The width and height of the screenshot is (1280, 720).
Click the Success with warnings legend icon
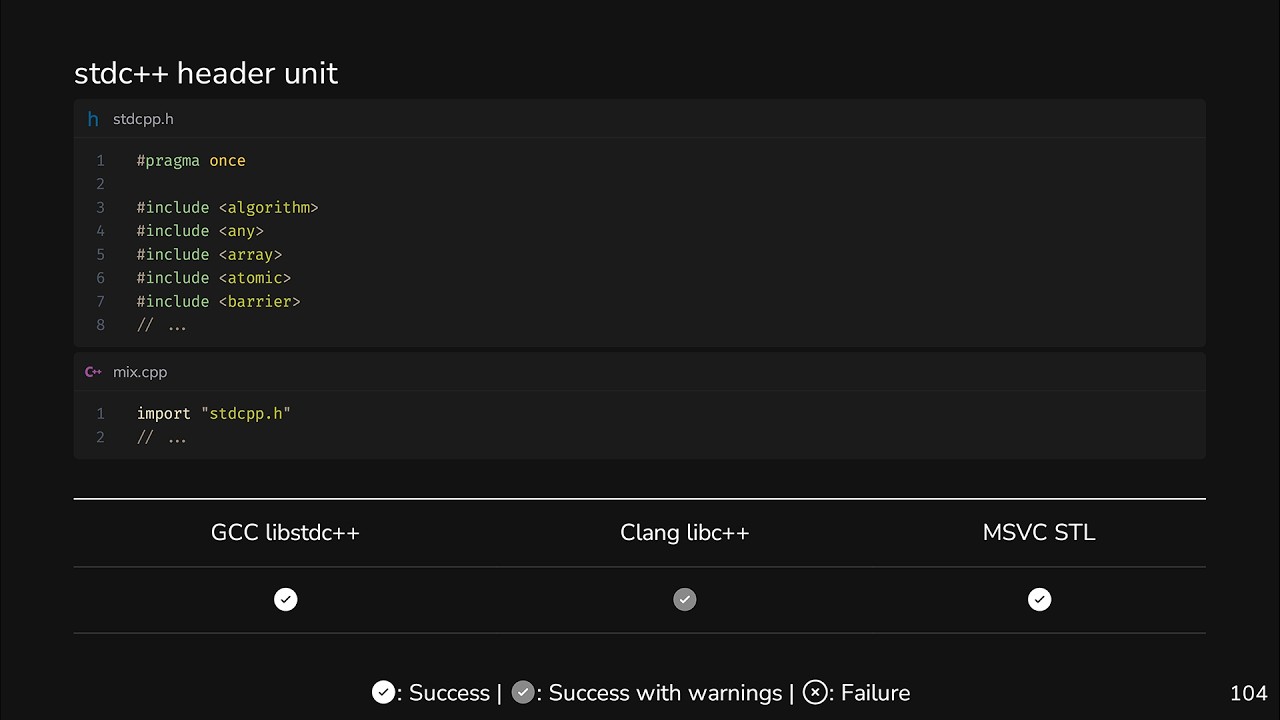pyautogui.click(x=522, y=692)
